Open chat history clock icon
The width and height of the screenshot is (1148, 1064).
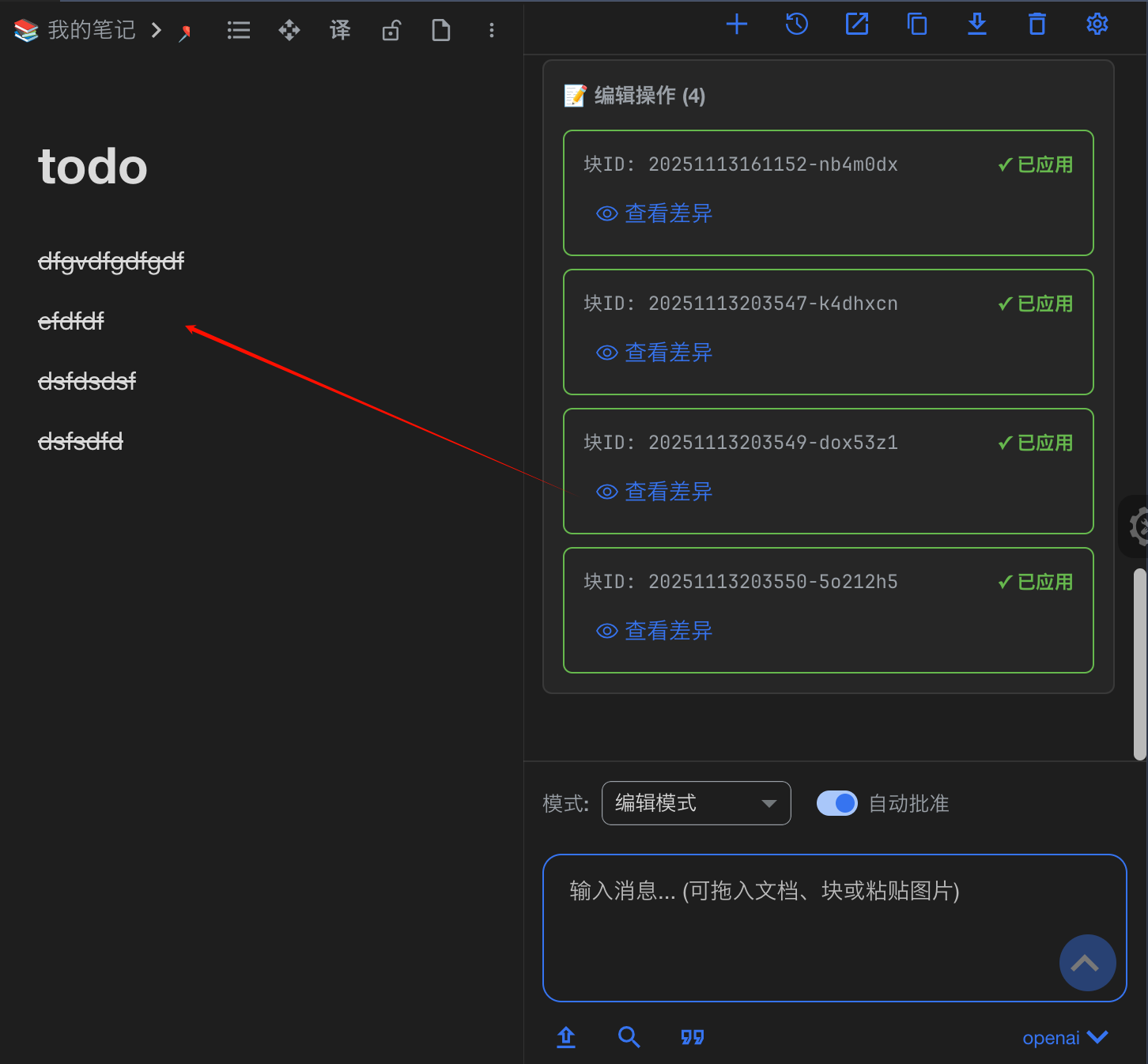tap(797, 25)
